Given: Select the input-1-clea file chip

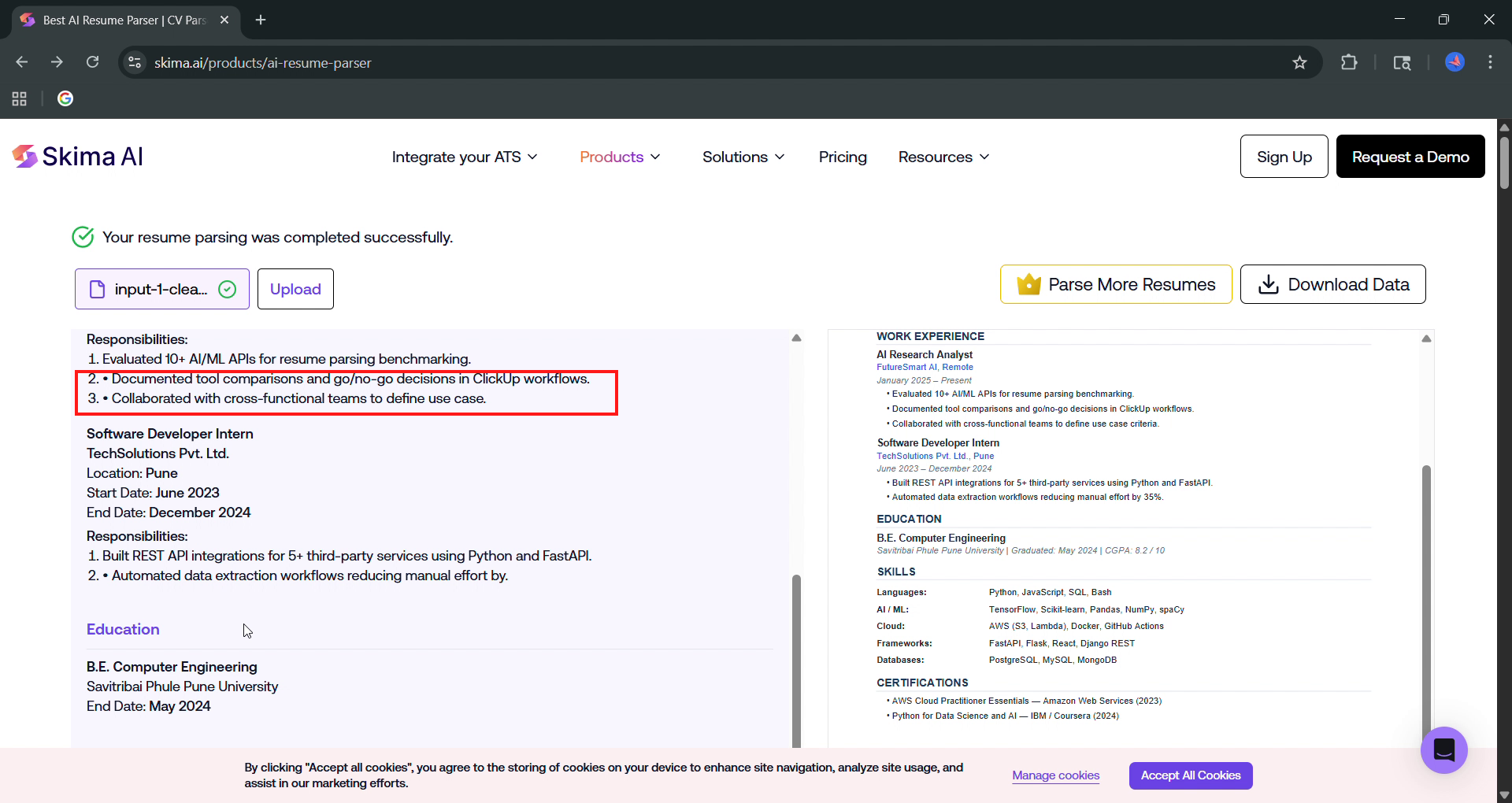Looking at the screenshot, I should click(x=162, y=289).
